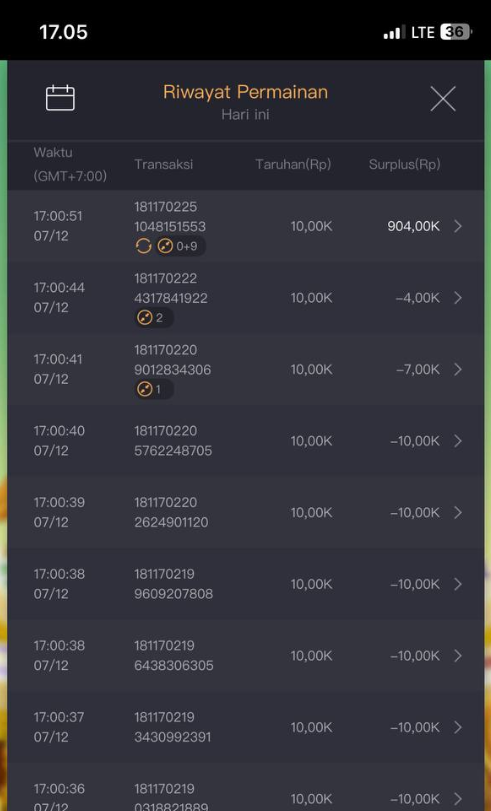This screenshot has height=811, width=491.
Task: Open details chevron for the 17:00:40 entry
Action: coord(458,441)
